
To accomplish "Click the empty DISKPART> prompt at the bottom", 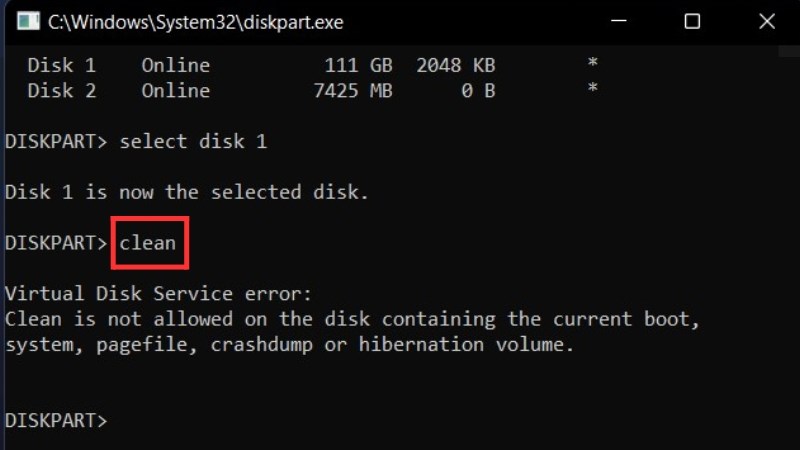I will click(56, 421).
